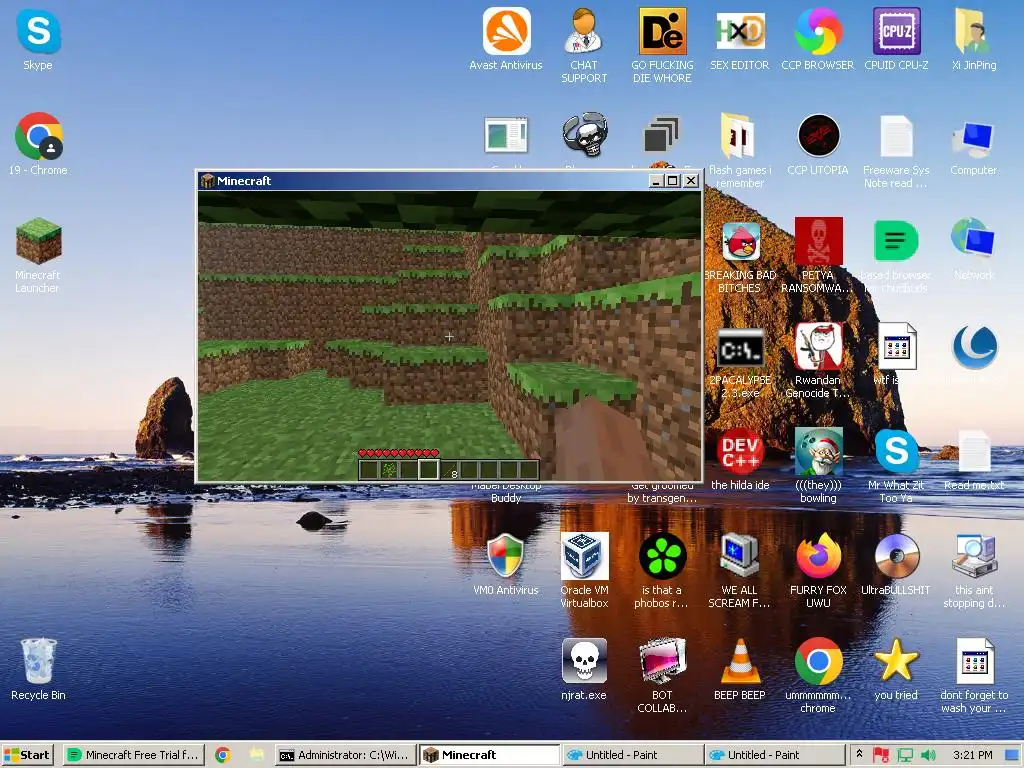This screenshot has height=768, width=1024.
Task: Select the CHAT SUPPORT desktop icon
Action: (584, 31)
